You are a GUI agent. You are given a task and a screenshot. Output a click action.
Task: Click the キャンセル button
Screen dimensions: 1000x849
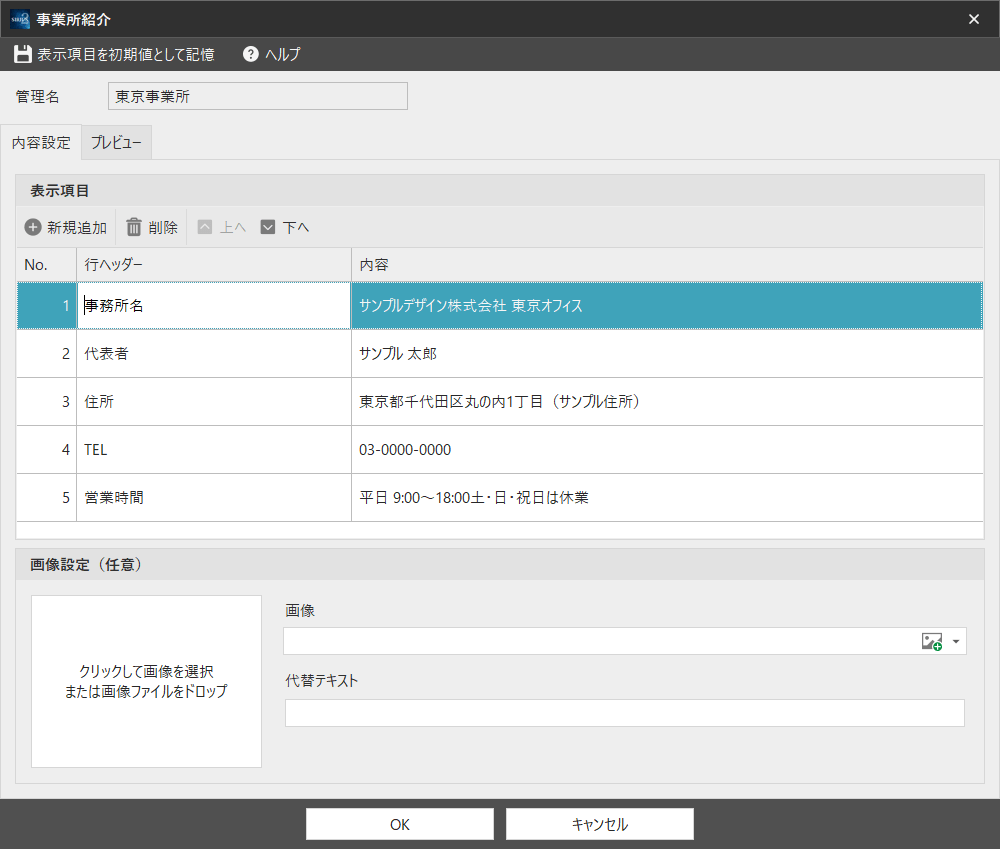[599, 824]
